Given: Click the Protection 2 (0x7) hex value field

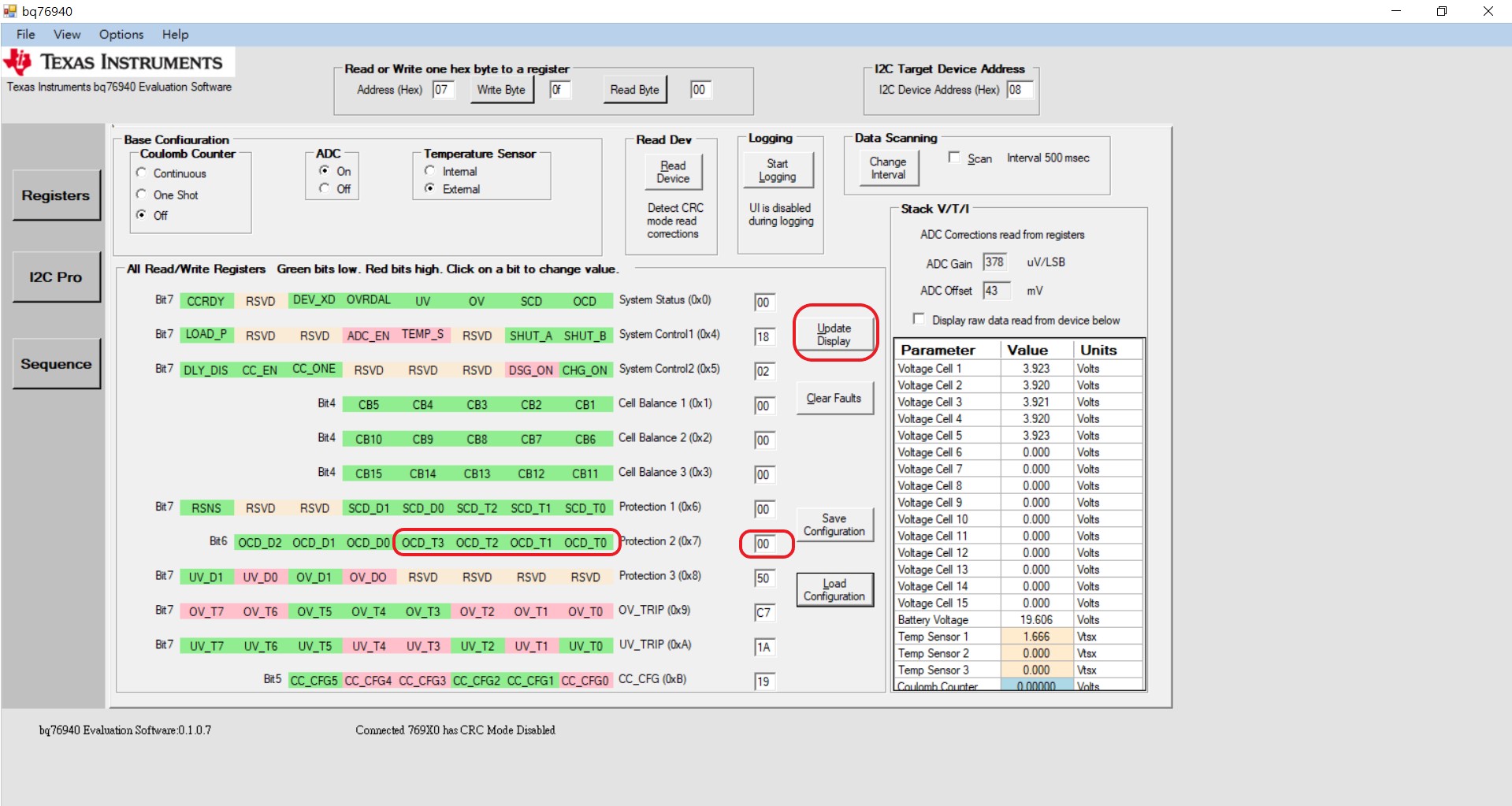Looking at the screenshot, I should click(765, 544).
